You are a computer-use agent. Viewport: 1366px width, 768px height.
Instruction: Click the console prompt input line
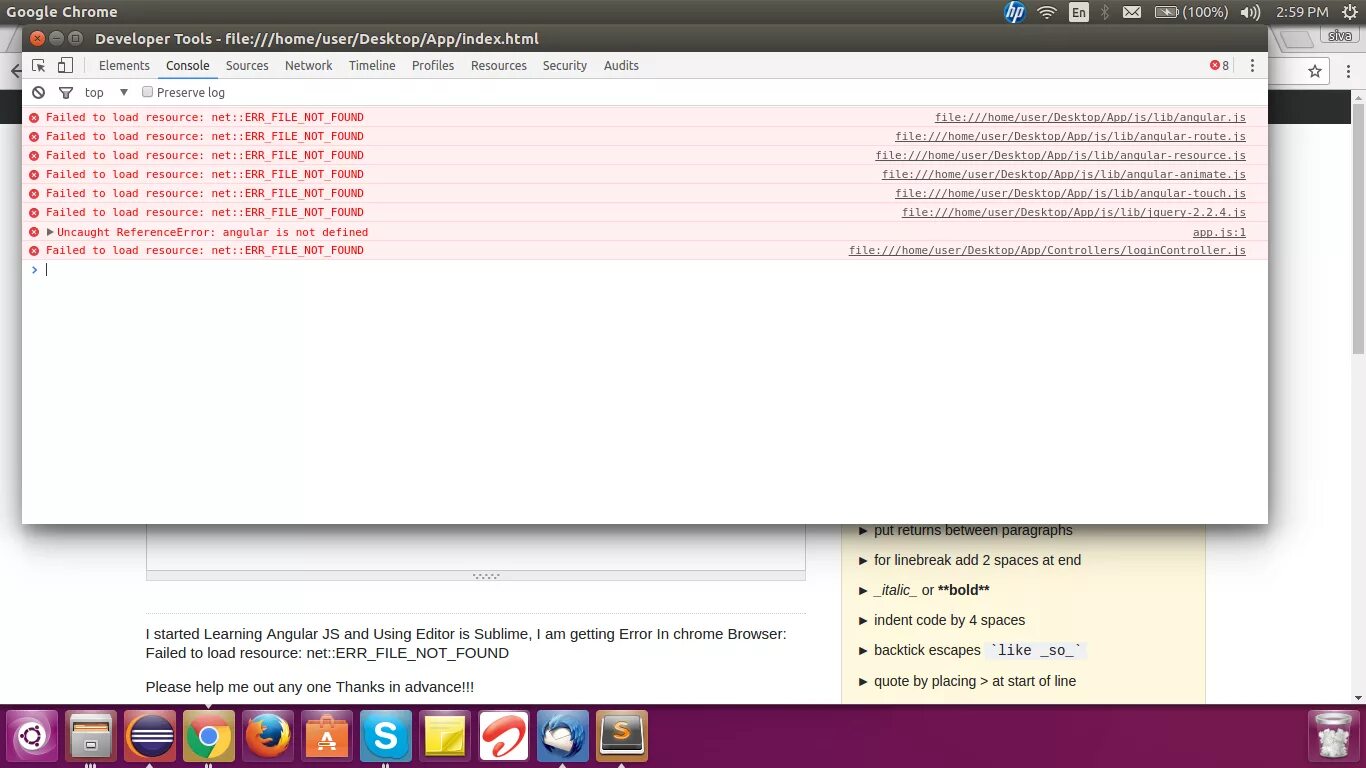[645, 270]
